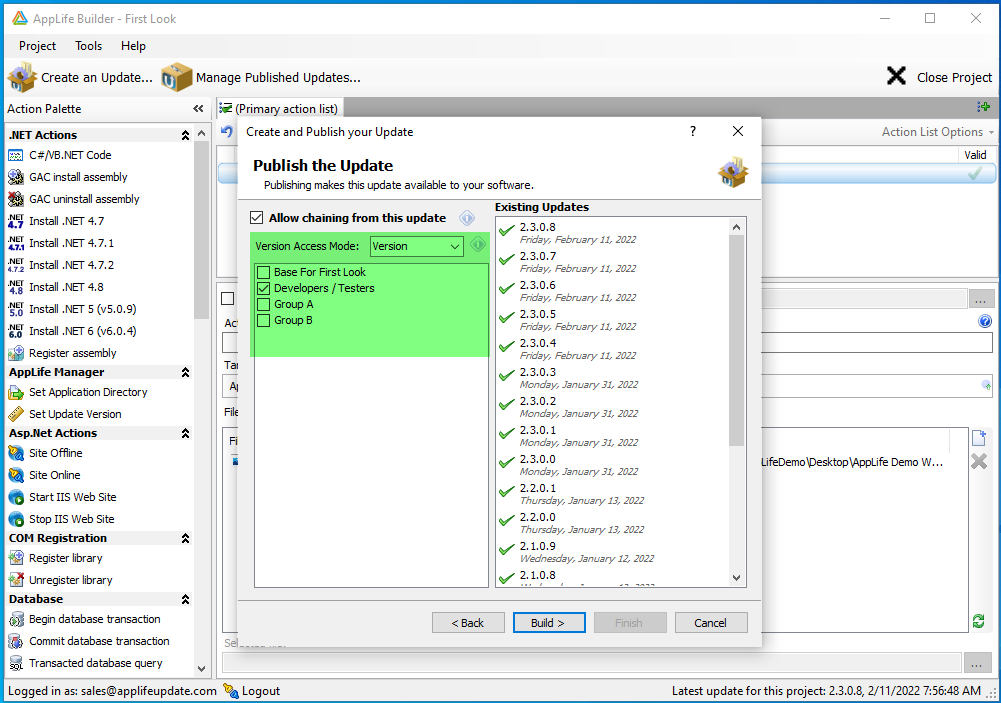Click the Close Project X icon
Screen dimensions: 1001x703
tap(896, 76)
